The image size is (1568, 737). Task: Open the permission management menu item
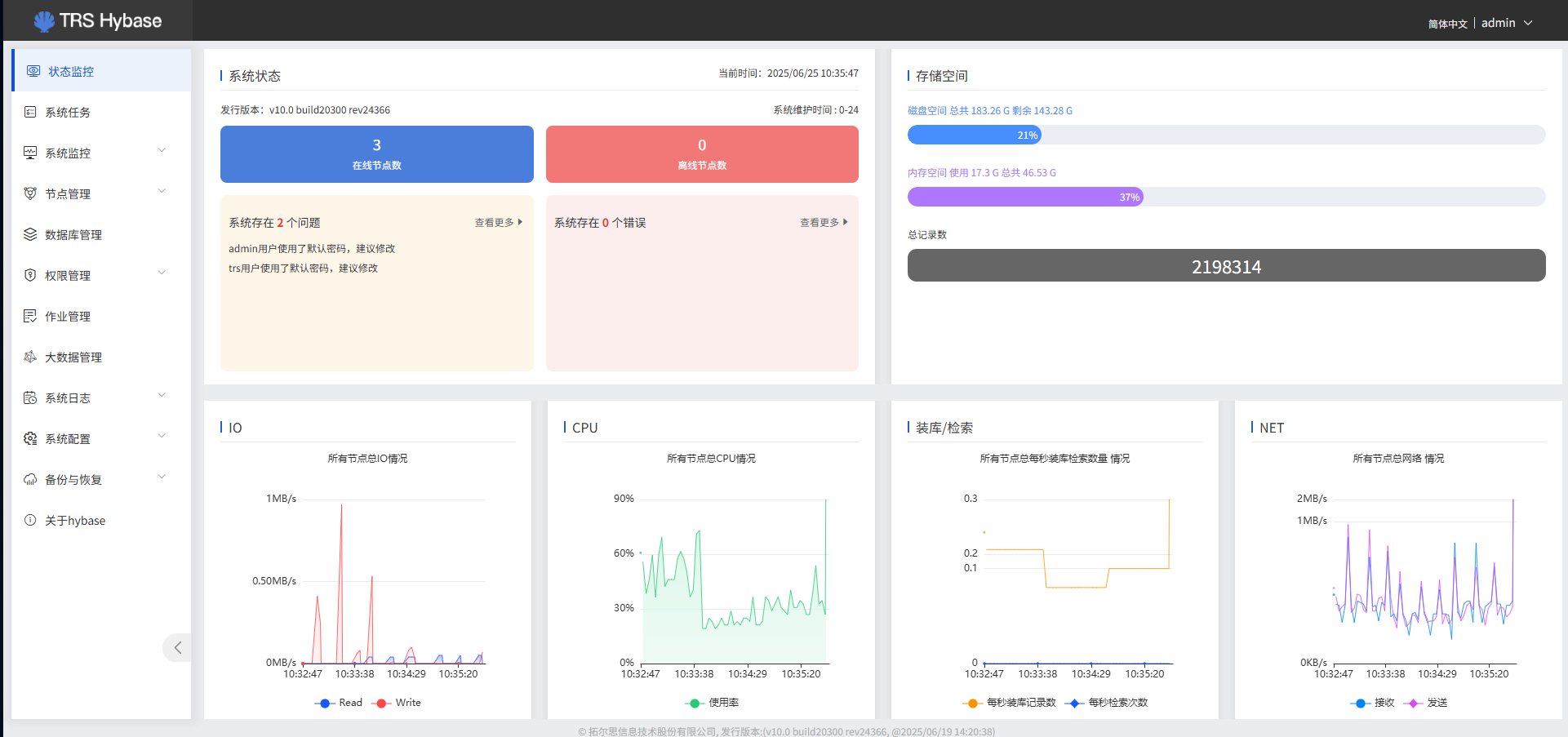(x=68, y=276)
